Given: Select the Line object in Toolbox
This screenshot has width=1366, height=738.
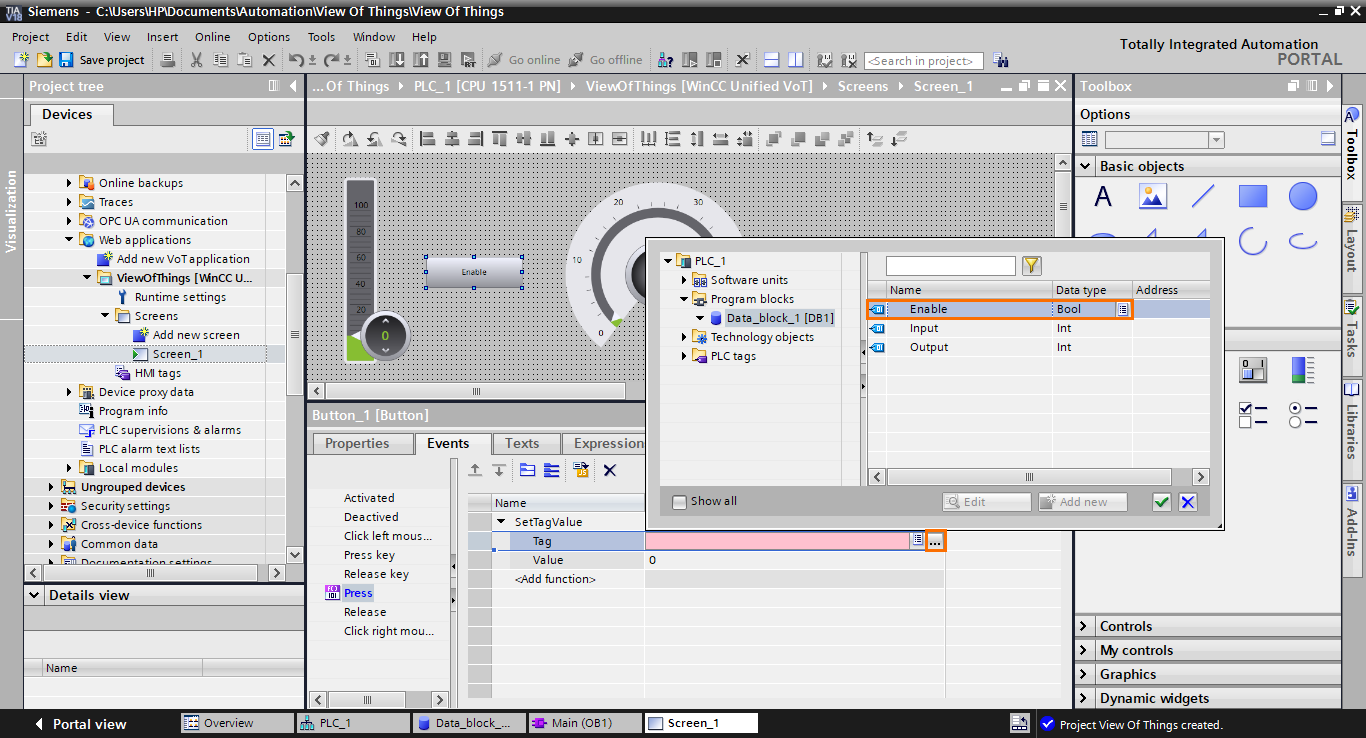Looking at the screenshot, I should (1203, 196).
